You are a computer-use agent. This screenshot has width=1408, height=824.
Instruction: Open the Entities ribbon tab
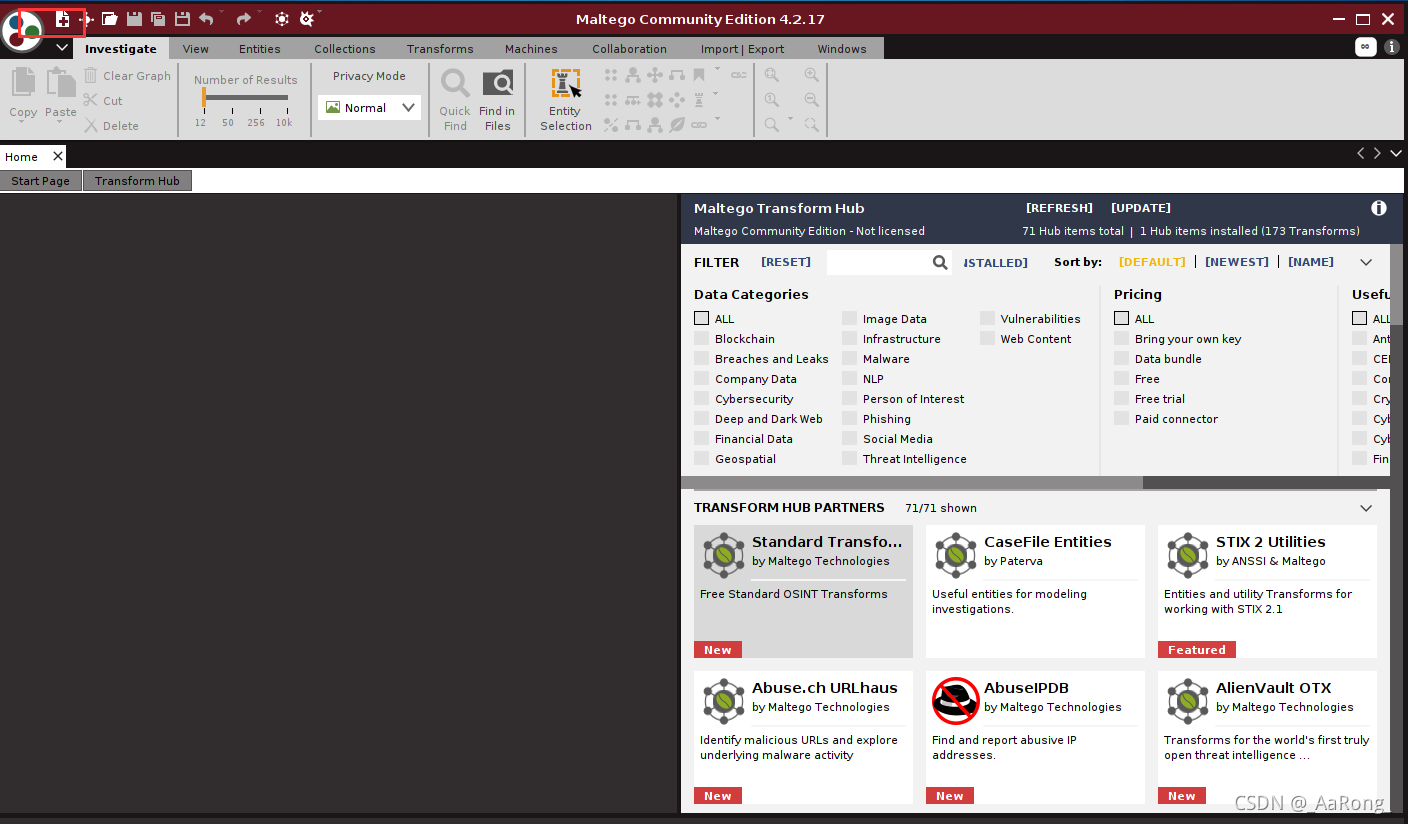click(260, 48)
